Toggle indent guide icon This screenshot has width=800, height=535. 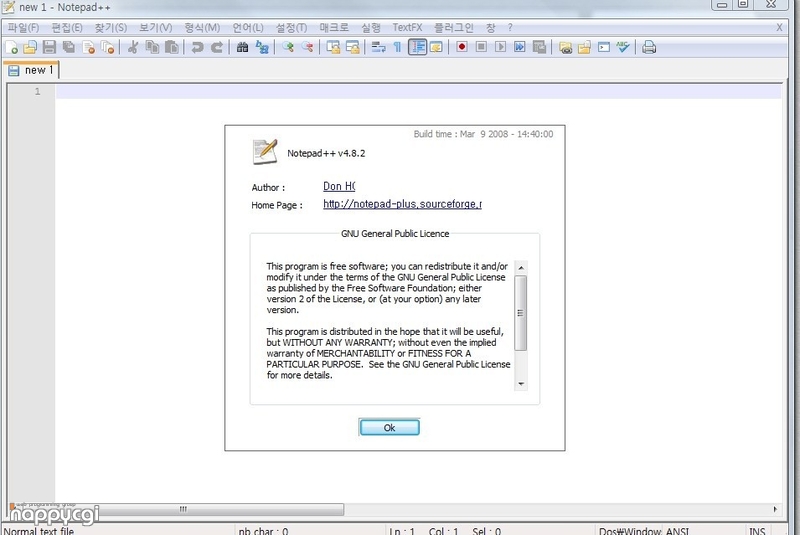pyautogui.click(x=417, y=47)
